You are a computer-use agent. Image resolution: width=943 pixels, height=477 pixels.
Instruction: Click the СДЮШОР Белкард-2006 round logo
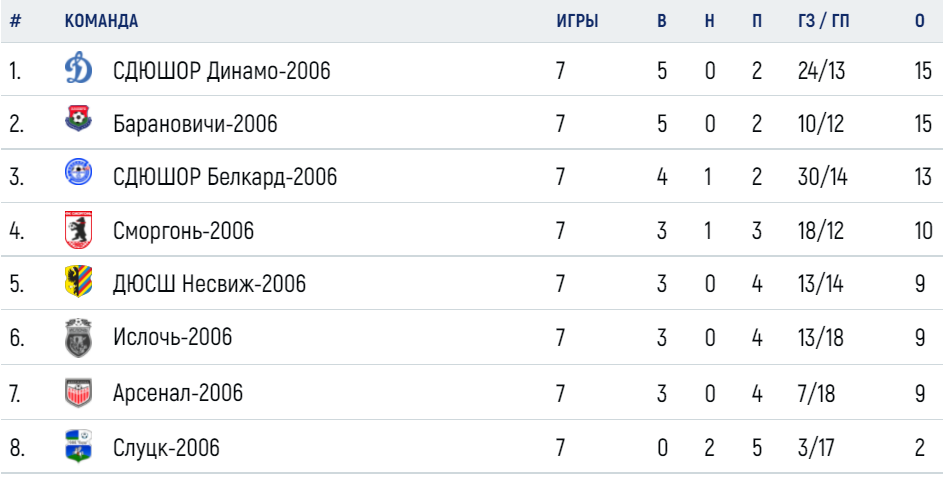pyautogui.click(x=78, y=172)
